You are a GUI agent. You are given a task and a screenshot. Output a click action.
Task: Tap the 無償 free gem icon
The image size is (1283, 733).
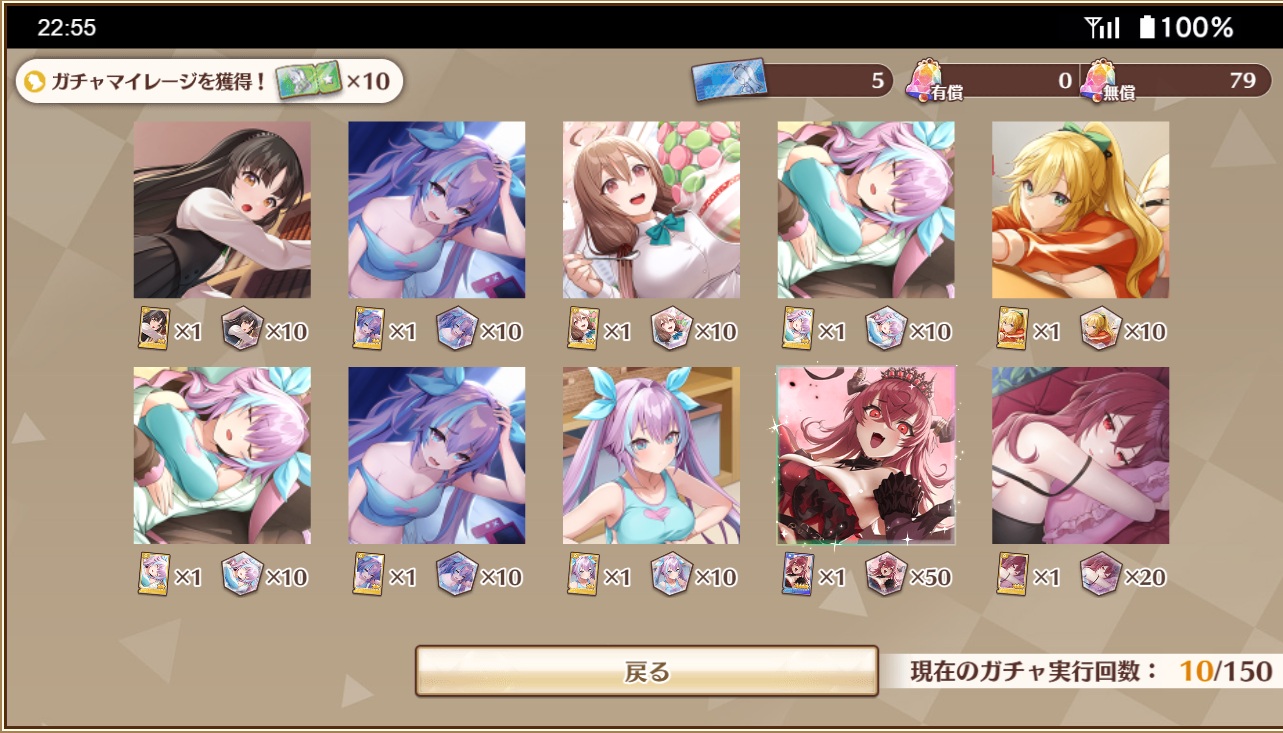coord(1098,80)
